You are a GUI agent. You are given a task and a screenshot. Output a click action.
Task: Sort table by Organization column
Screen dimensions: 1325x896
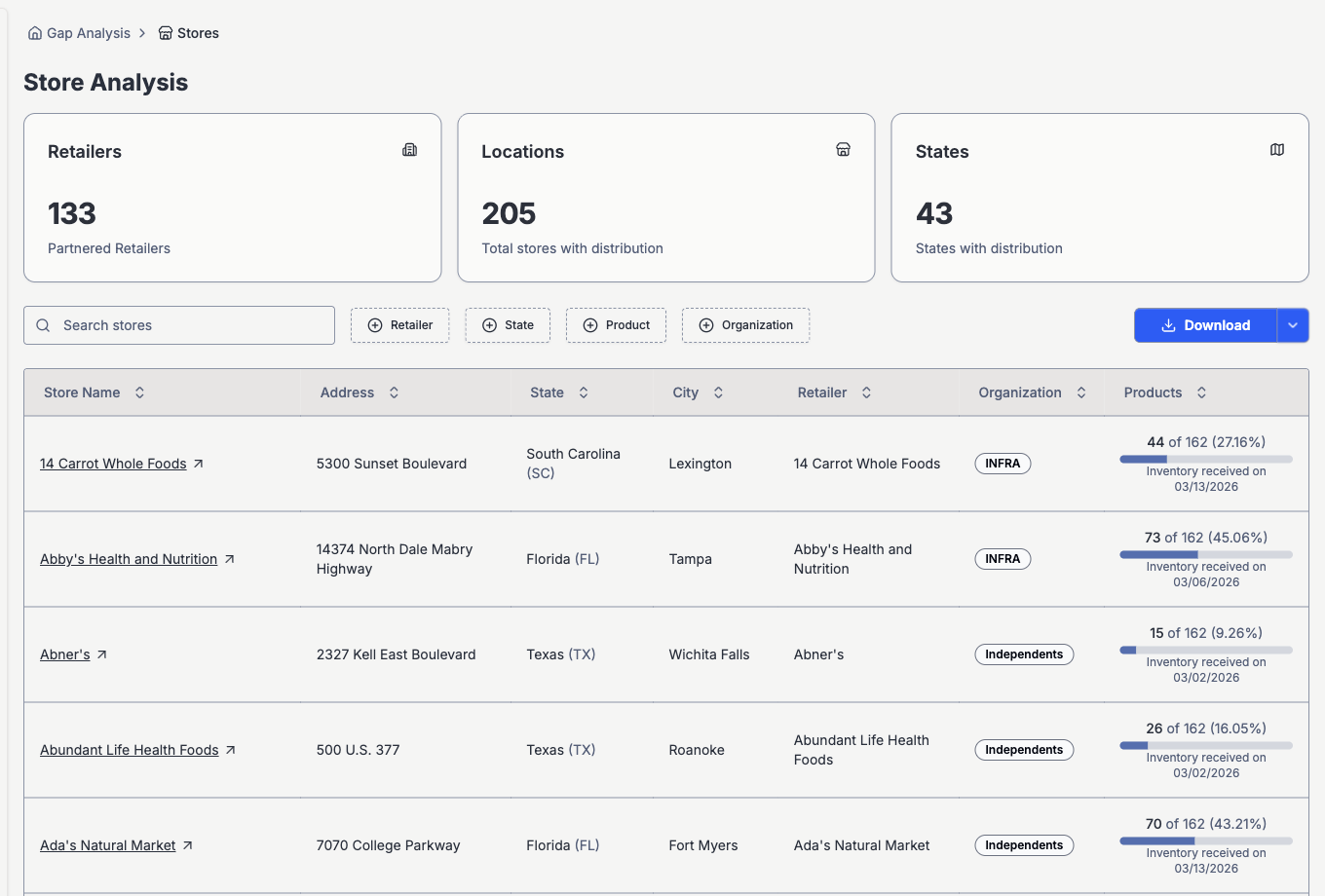(1033, 392)
